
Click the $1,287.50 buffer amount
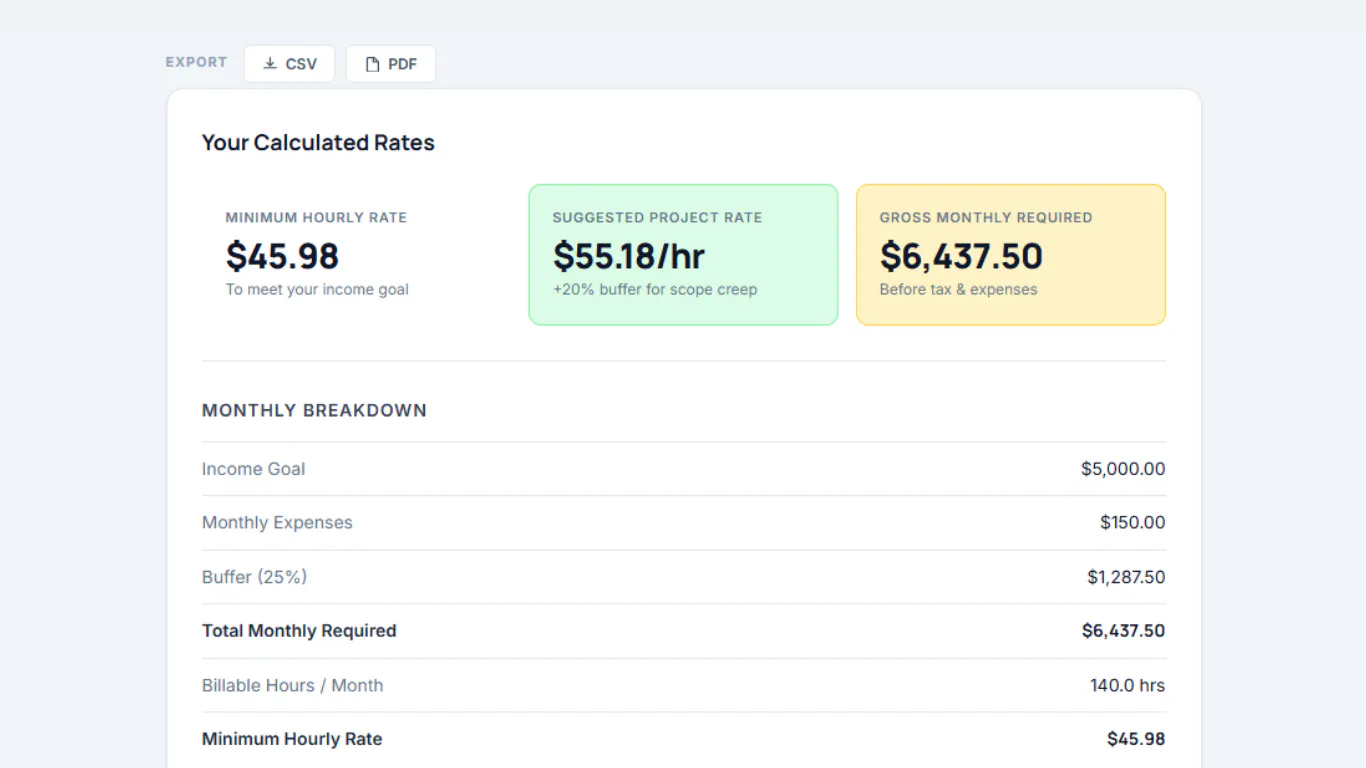[x=1126, y=577]
